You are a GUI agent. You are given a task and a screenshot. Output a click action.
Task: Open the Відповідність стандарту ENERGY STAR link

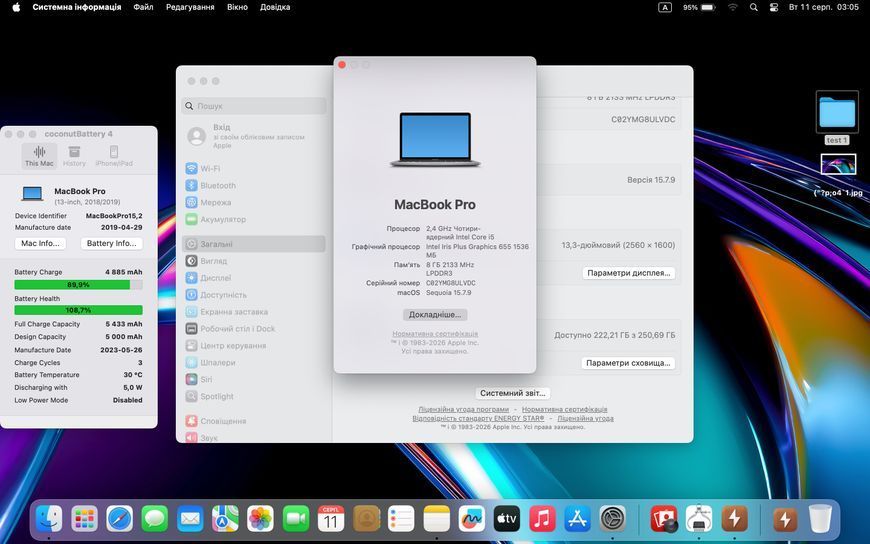click(x=478, y=418)
